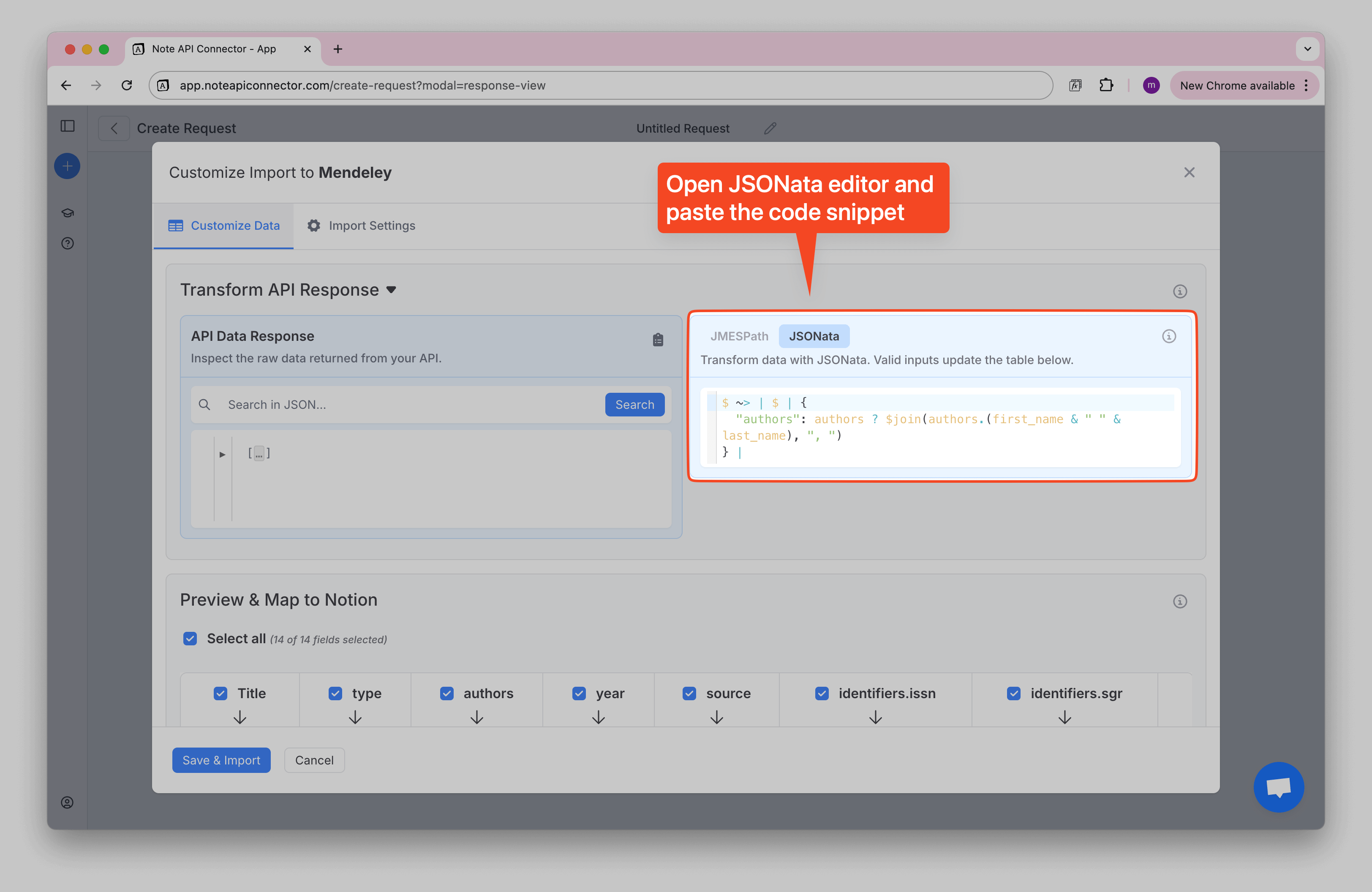
Task: Click the site info icon in address bar
Action: tap(164, 85)
